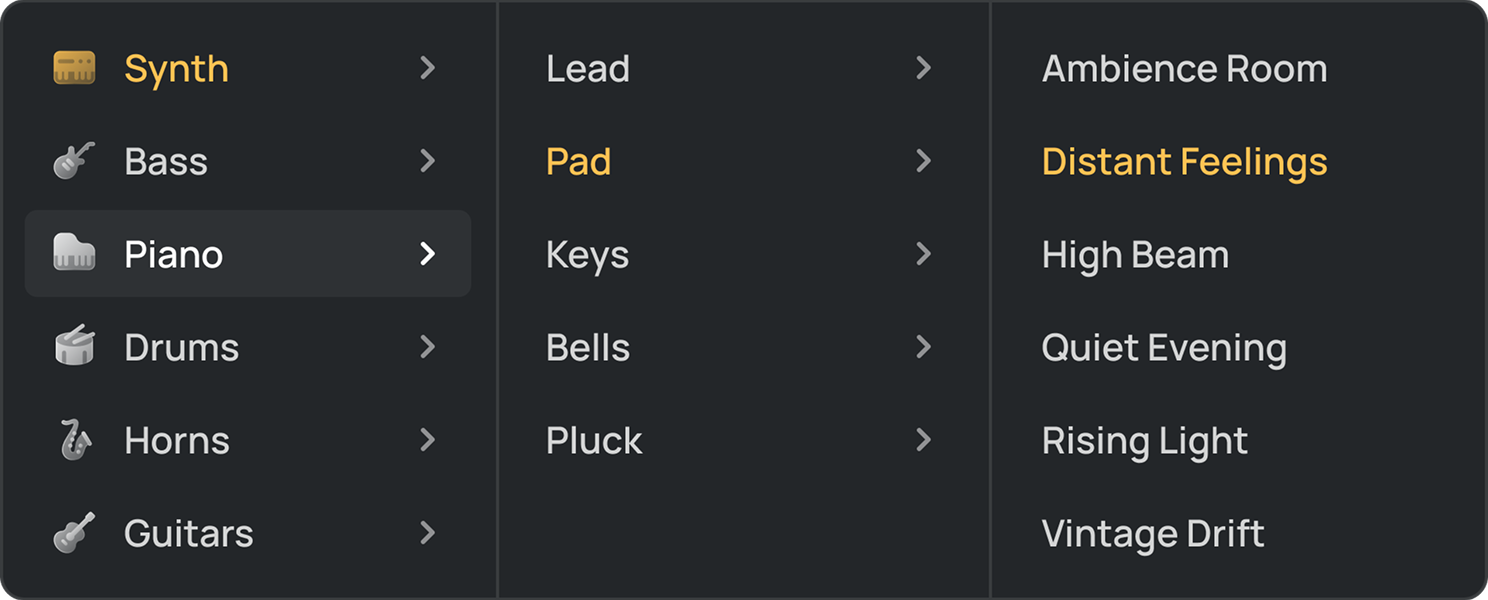Click the Bass guitar icon
The image size is (1488, 600).
pyautogui.click(x=74, y=161)
